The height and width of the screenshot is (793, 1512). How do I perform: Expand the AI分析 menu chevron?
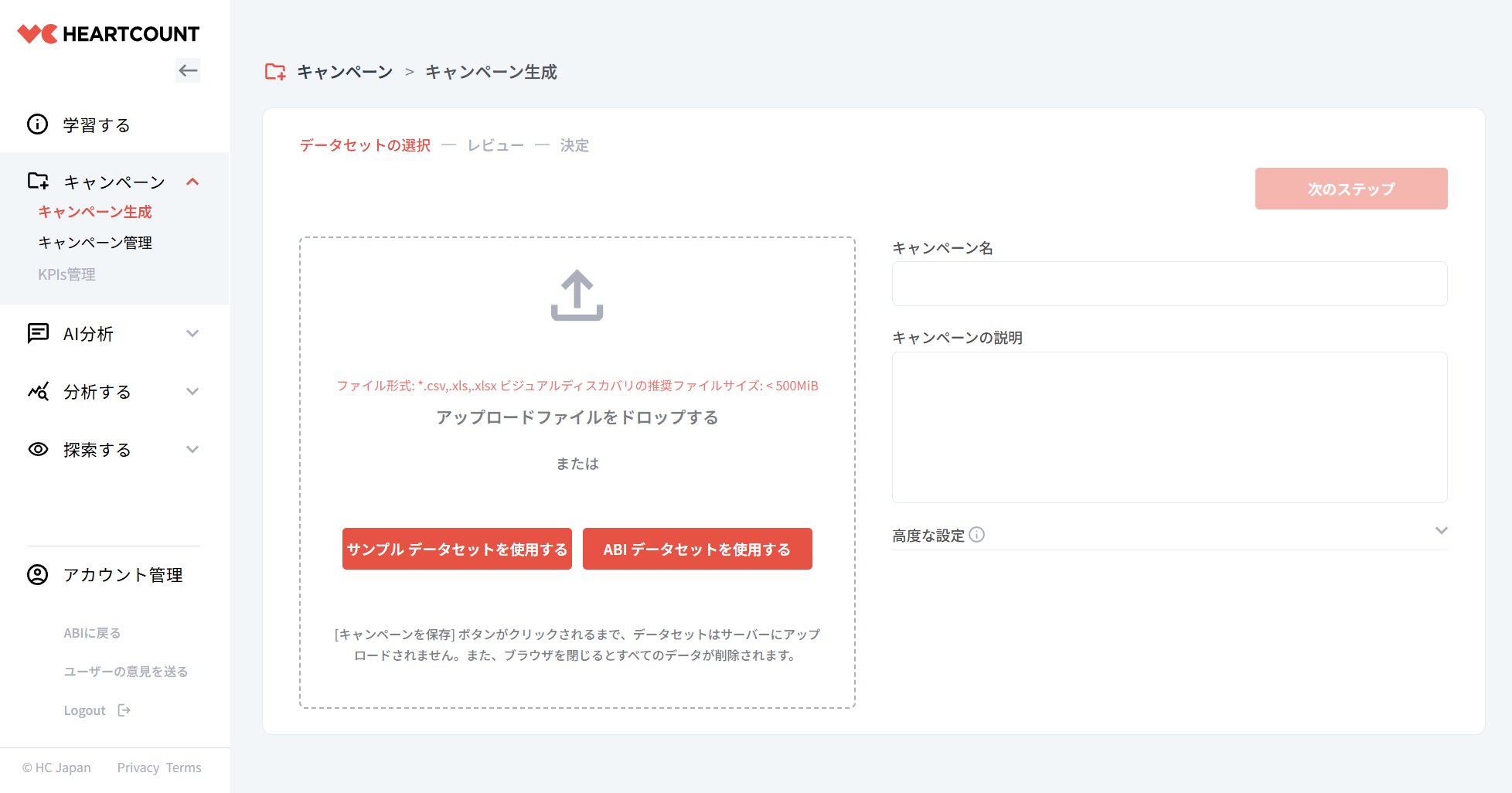pyautogui.click(x=192, y=334)
